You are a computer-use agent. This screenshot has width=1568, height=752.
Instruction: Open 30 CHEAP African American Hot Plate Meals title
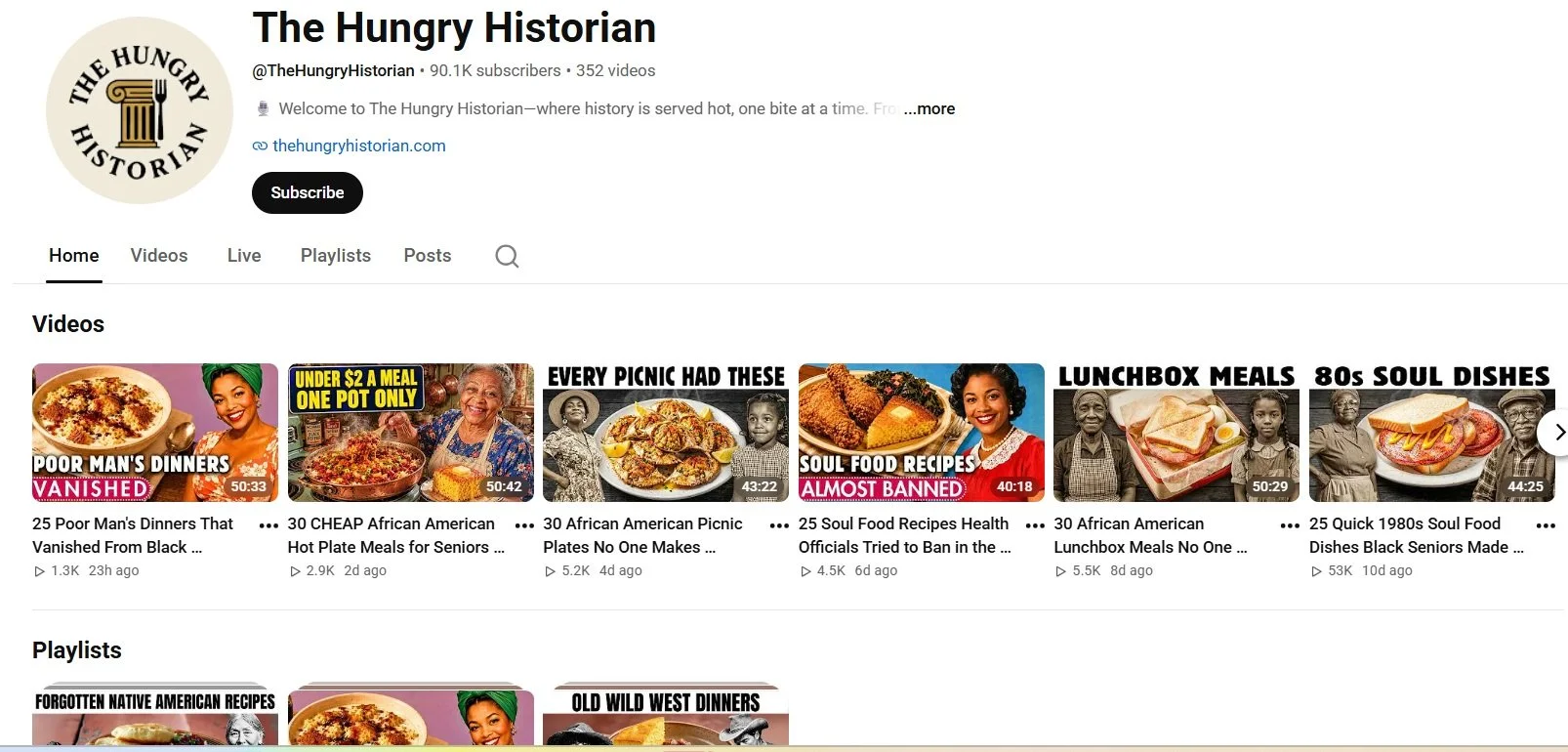pos(395,535)
